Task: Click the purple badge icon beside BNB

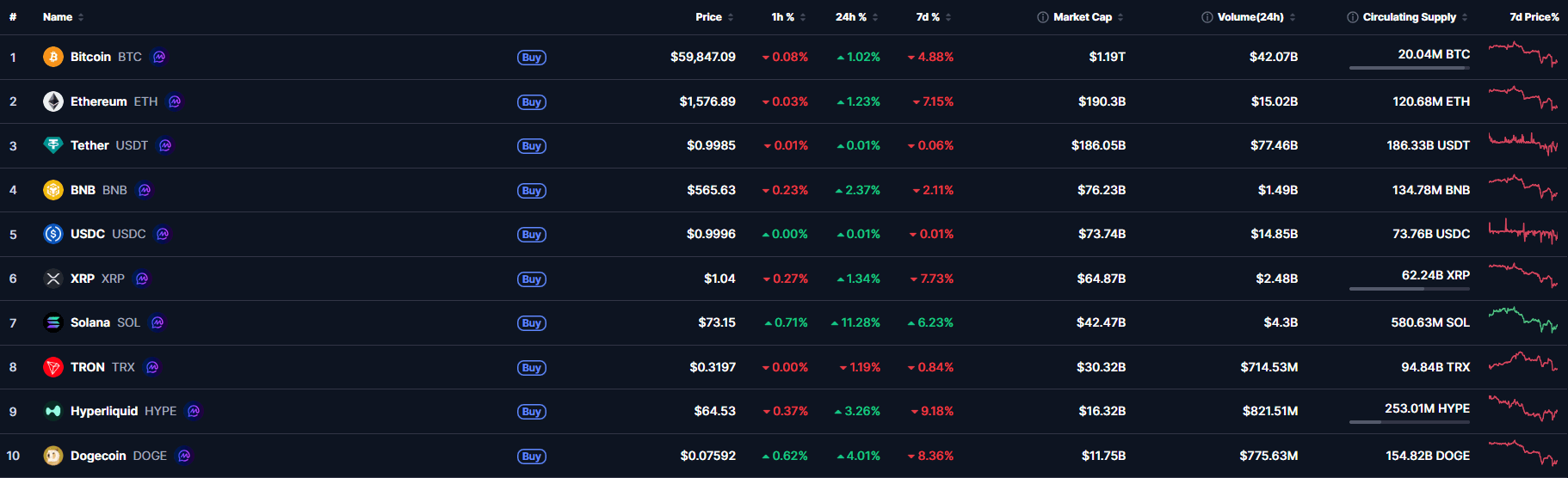Action: pos(145,190)
